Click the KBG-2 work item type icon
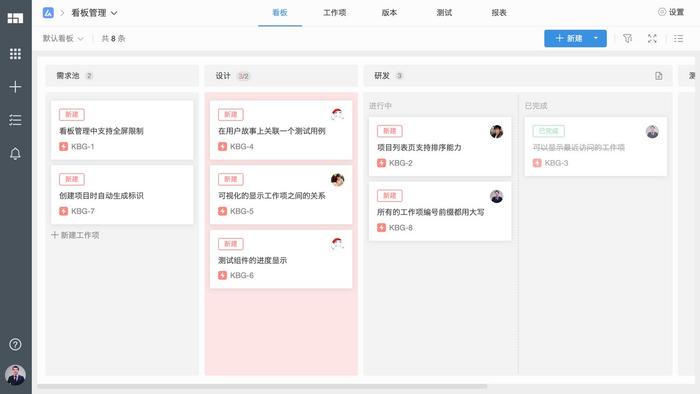The image size is (700, 394). coord(381,163)
